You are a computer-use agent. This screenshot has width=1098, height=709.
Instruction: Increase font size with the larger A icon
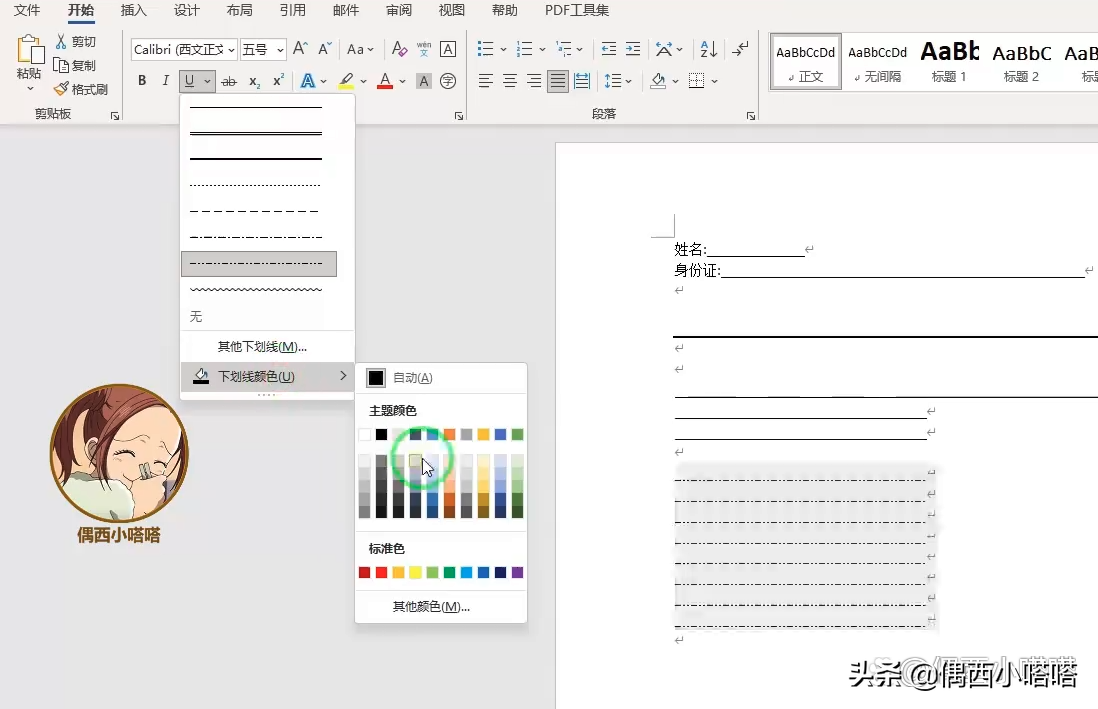[300, 49]
